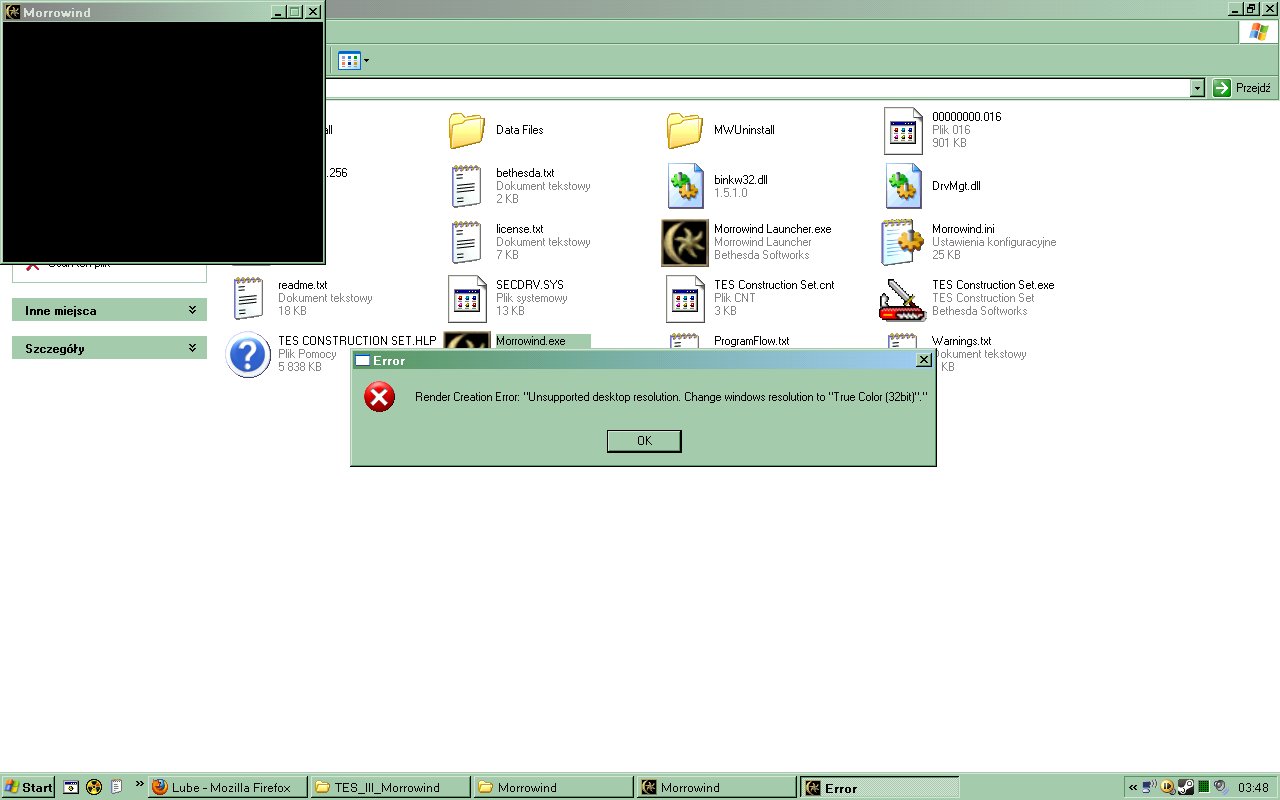
Task: Select DrvMgt.dll file icon
Action: pos(904,186)
